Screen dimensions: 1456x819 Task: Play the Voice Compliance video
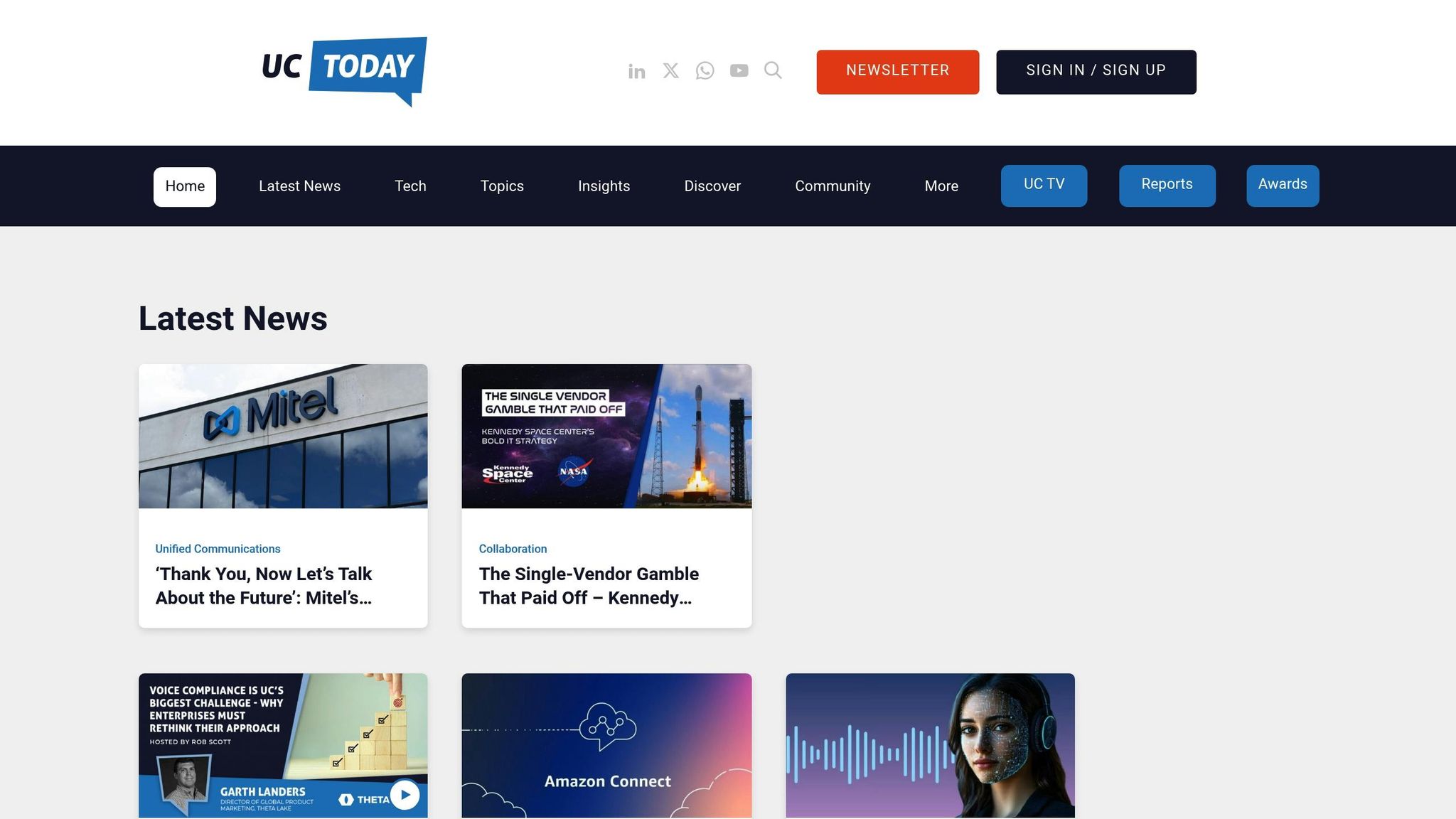click(x=405, y=795)
